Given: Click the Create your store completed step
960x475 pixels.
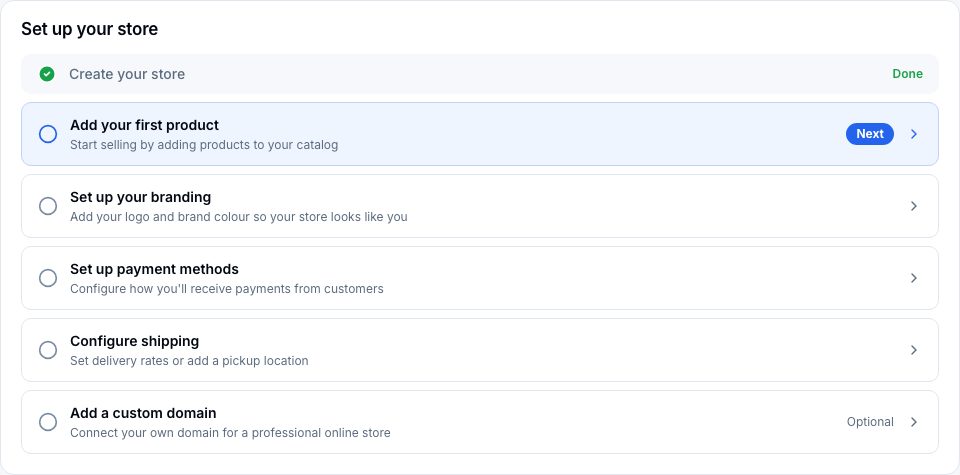Looking at the screenshot, I should [x=480, y=74].
